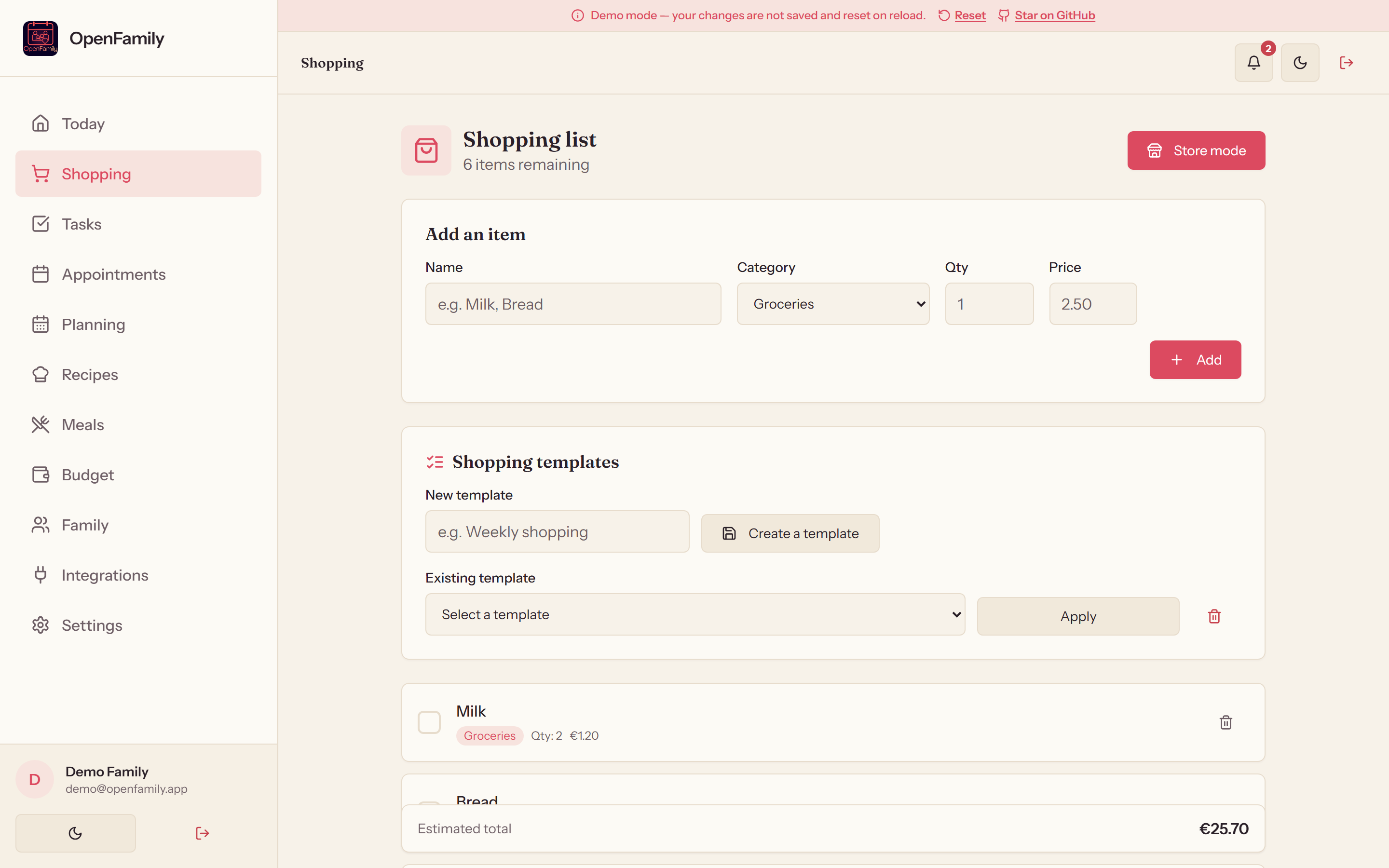
Task: Focus the Qty field
Action: tap(989, 304)
